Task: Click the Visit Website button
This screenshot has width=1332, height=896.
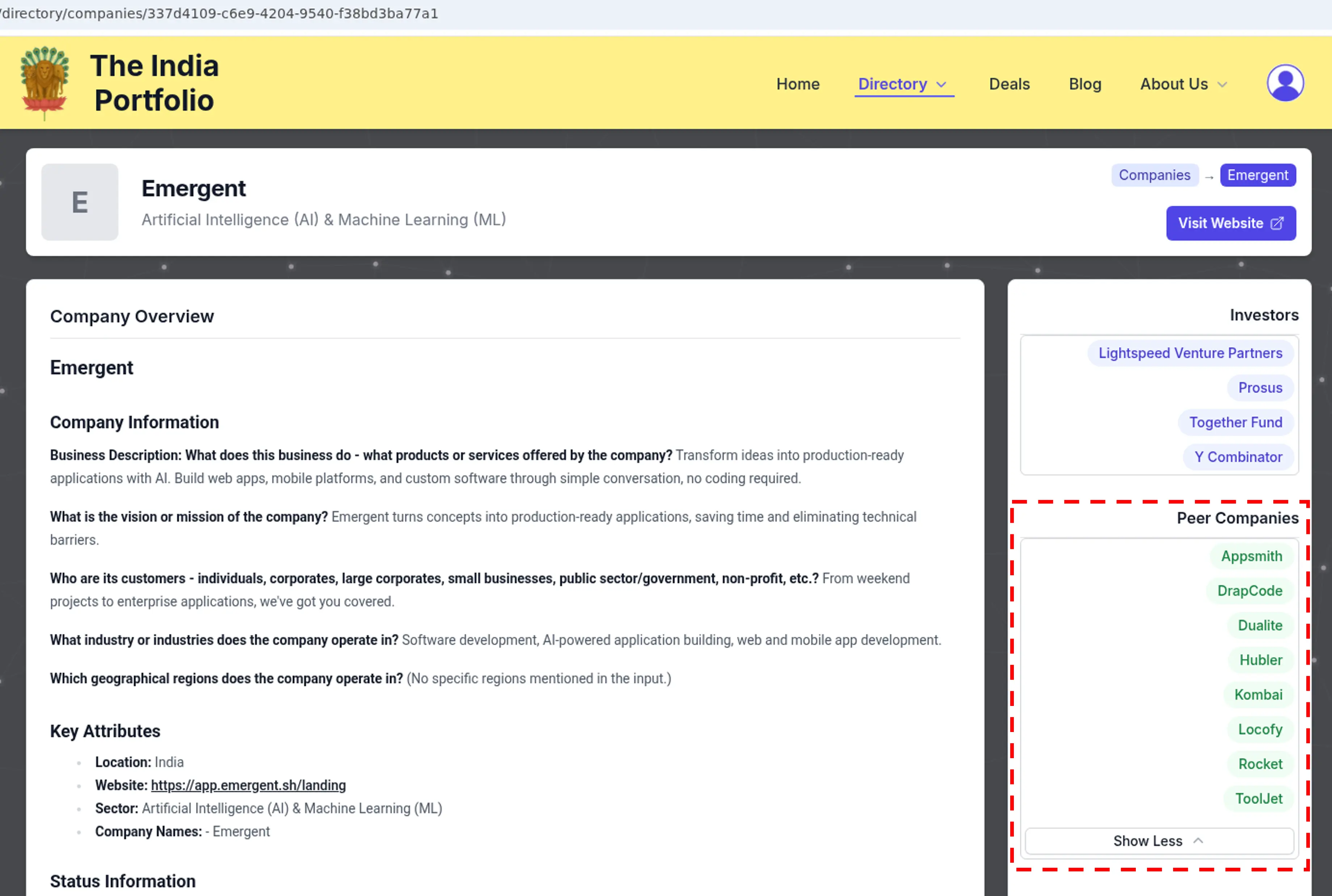Action: coord(1230,223)
